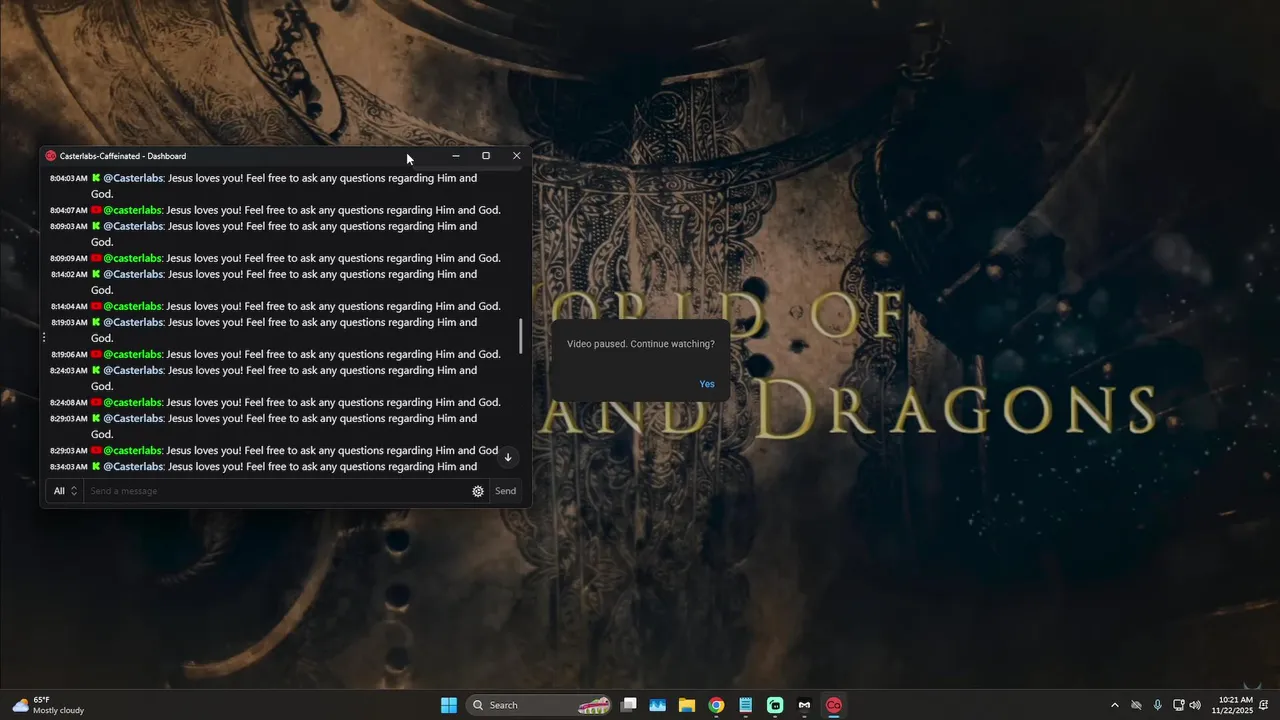The image size is (1280, 720).
Task: Open the photos app icon on the taskbar
Action: (658, 705)
